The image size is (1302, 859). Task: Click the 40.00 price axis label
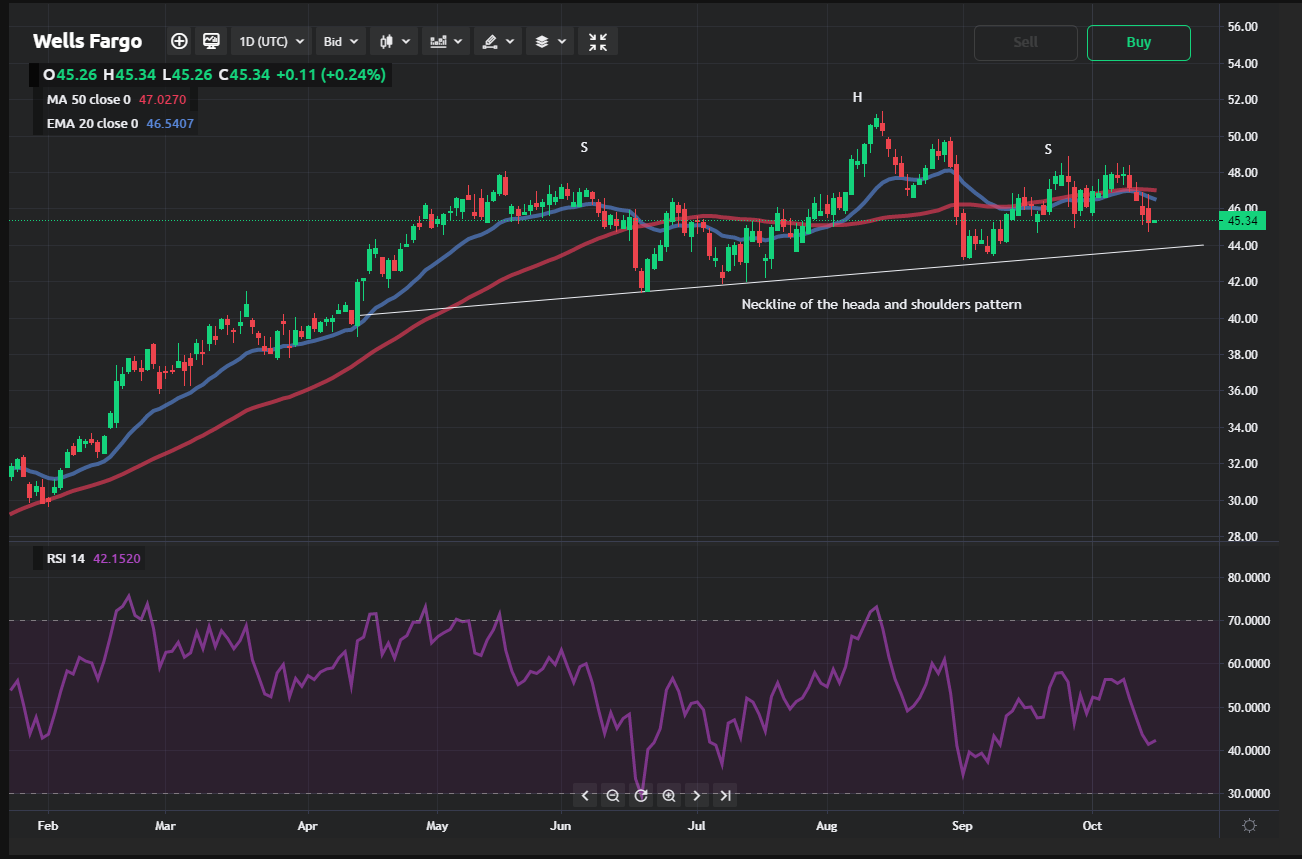click(x=1242, y=318)
